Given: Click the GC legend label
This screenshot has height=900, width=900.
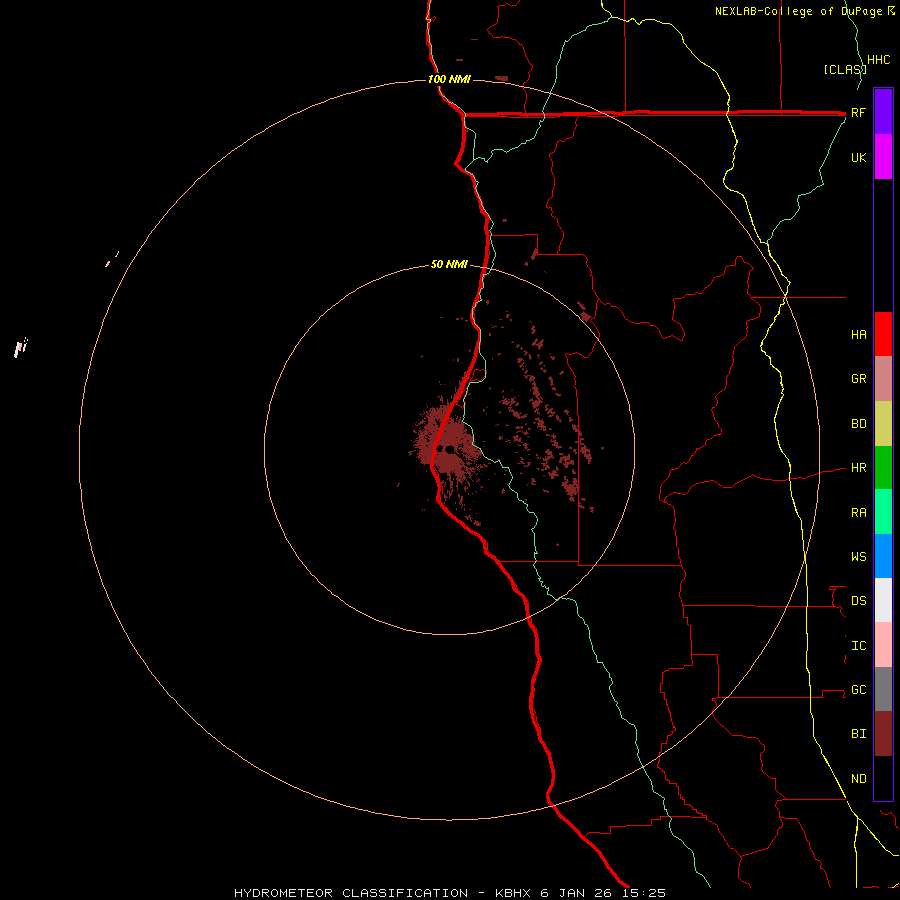Looking at the screenshot, I should click(858, 690).
